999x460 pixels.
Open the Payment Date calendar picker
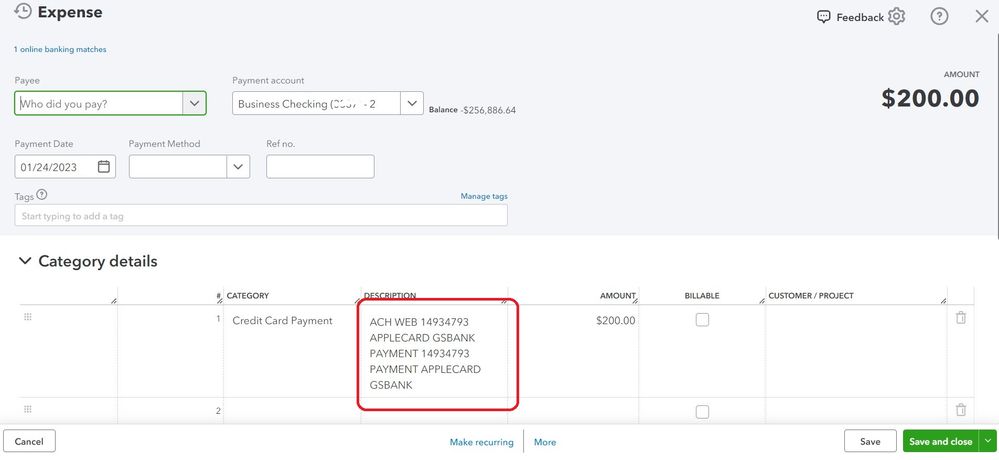click(x=104, y=167)
